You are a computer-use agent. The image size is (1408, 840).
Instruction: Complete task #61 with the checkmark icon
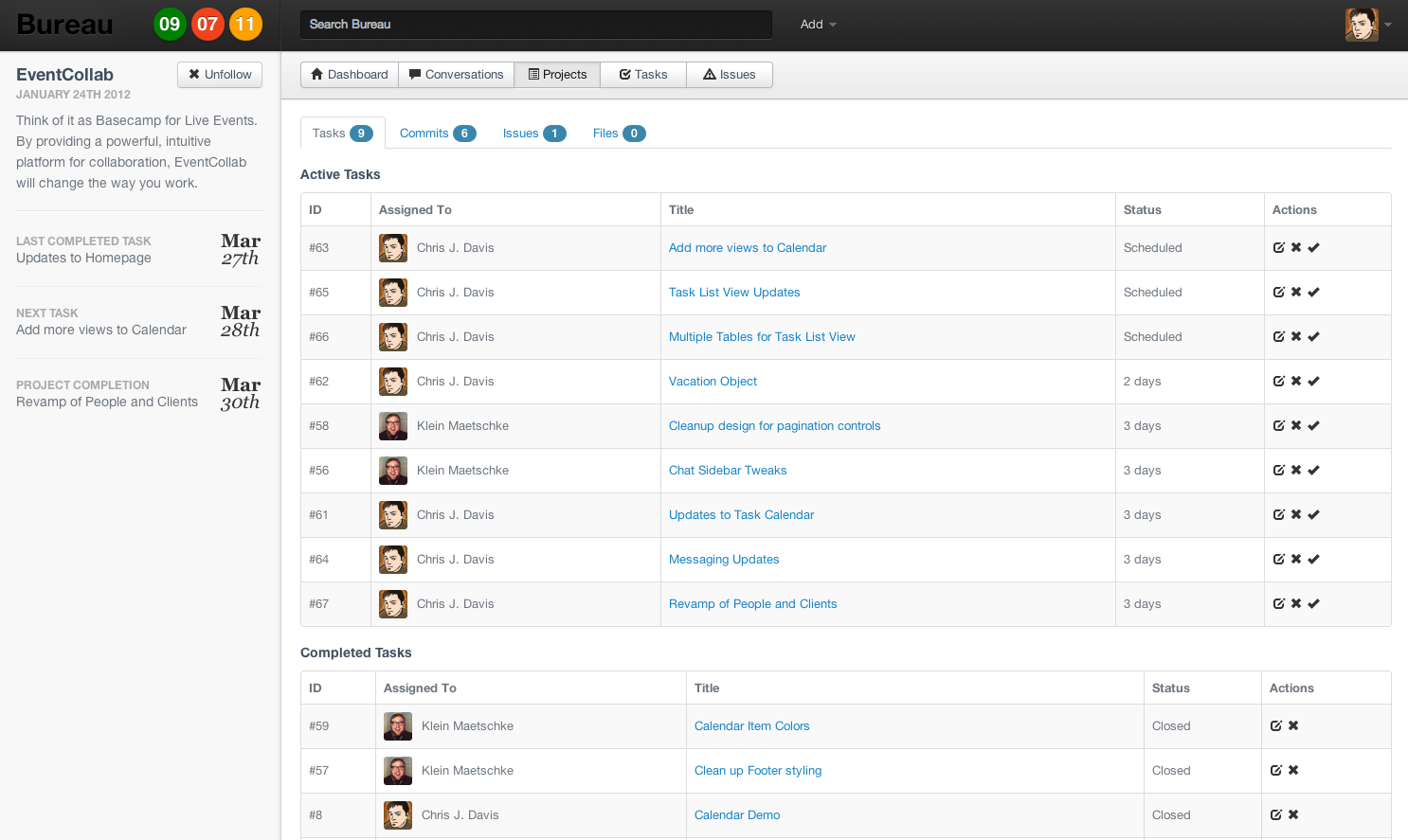1314,515
